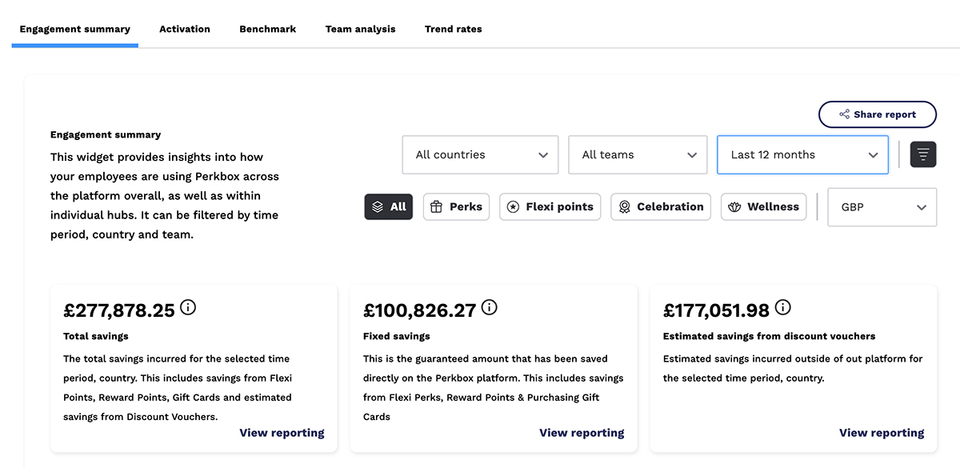960x468 pixels.
Task: Change currency with the GBP dropdown
Action: (882, 207)
